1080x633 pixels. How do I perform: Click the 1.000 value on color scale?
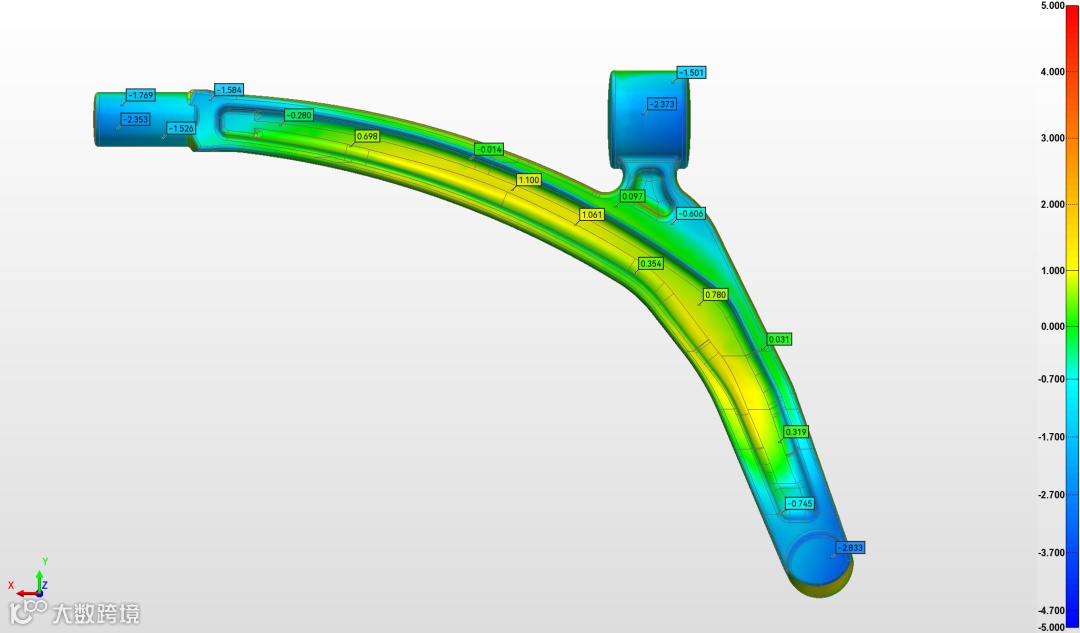tap(1052, 270)
